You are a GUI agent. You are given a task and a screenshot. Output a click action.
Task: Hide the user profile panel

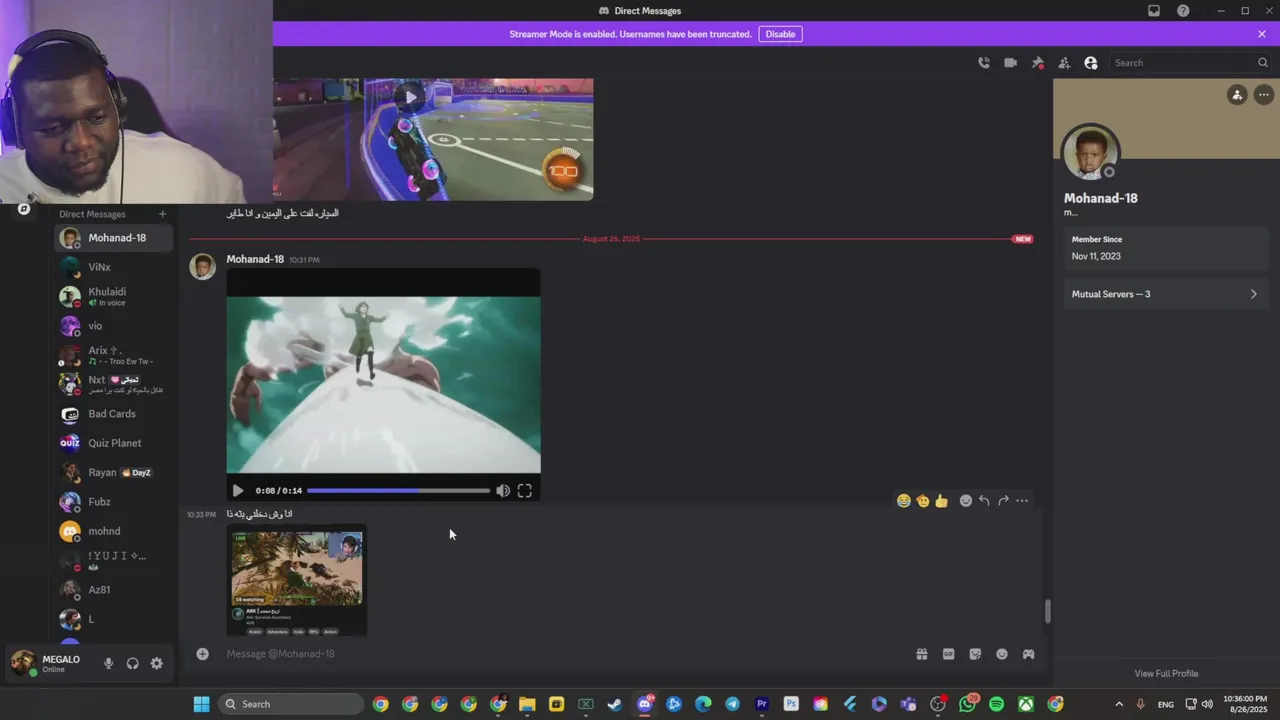click(1091, 63)
